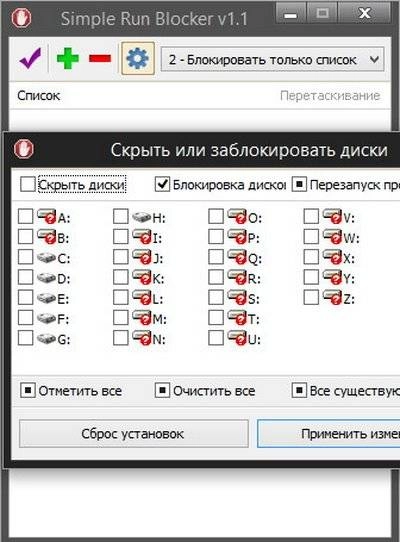
Task: Click the Q: unavailable drive icon
Action: tap(237, 257)
